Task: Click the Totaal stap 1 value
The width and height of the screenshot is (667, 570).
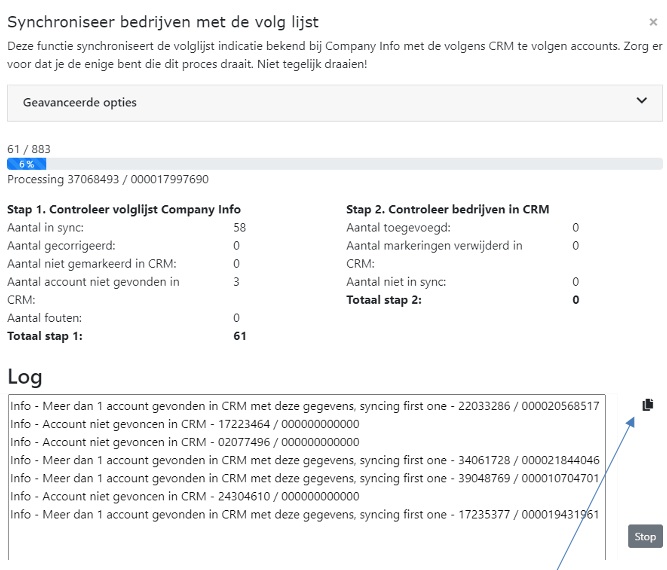Action: [239, 336]
